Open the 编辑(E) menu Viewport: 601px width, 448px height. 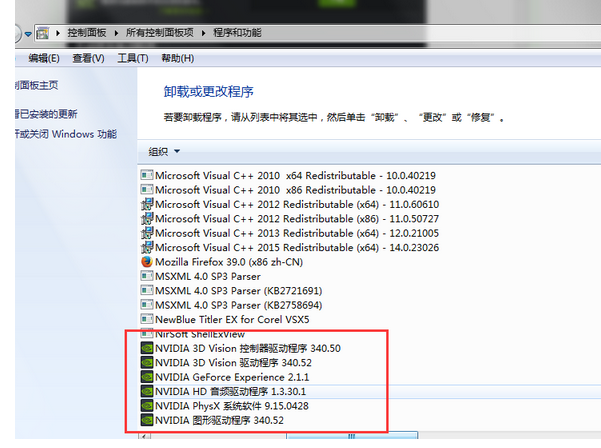tap(44, 58)
